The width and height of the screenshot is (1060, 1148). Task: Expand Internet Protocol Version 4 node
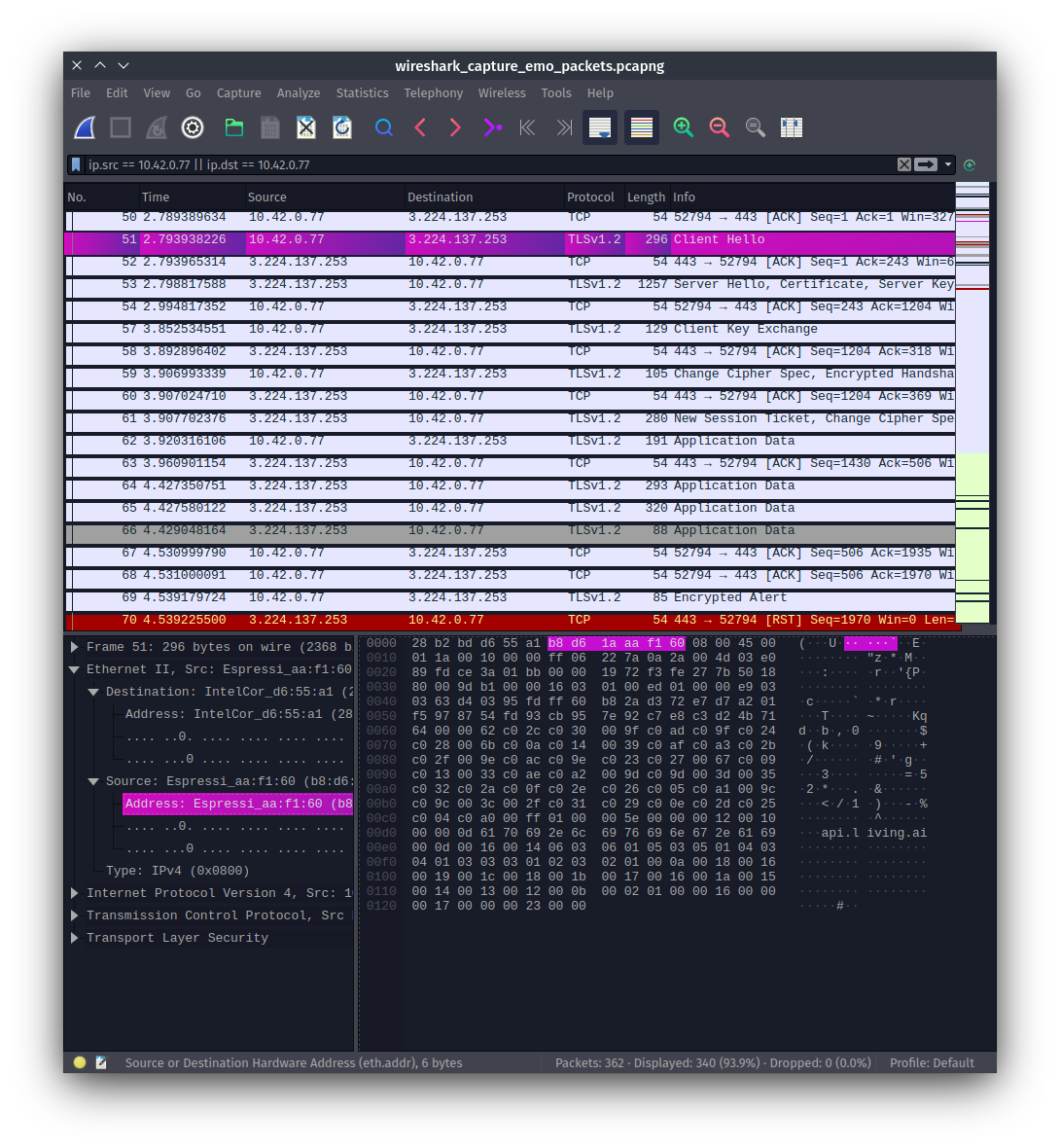point(75,893)
